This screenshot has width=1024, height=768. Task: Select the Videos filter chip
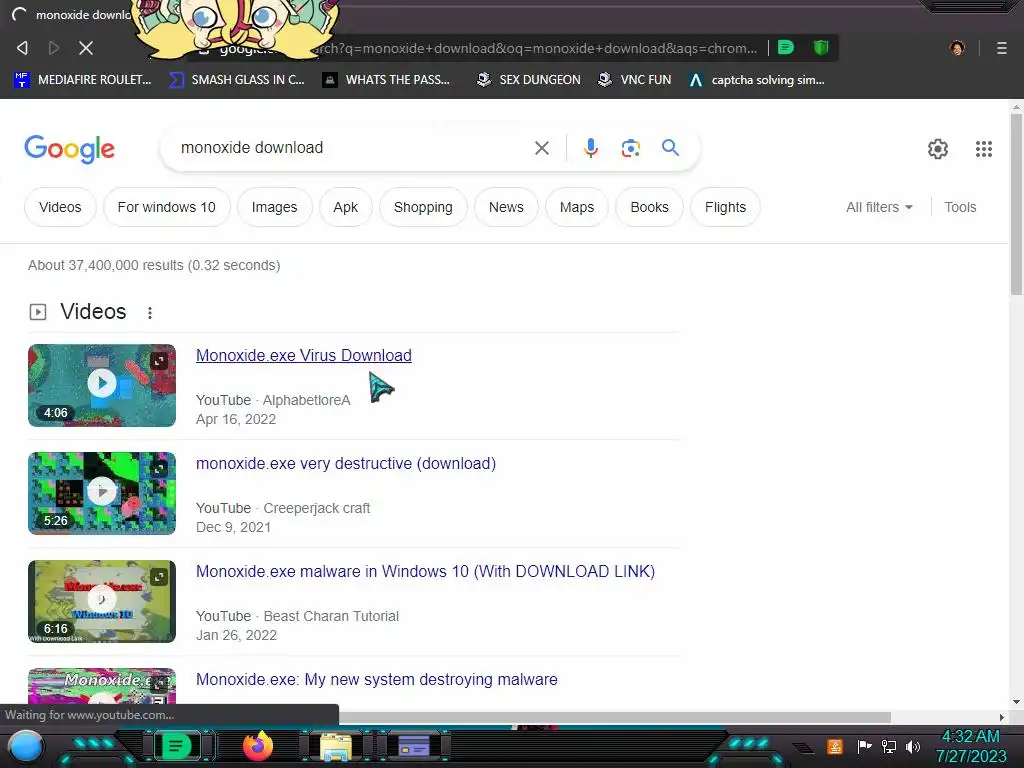(x=60, y=207)
